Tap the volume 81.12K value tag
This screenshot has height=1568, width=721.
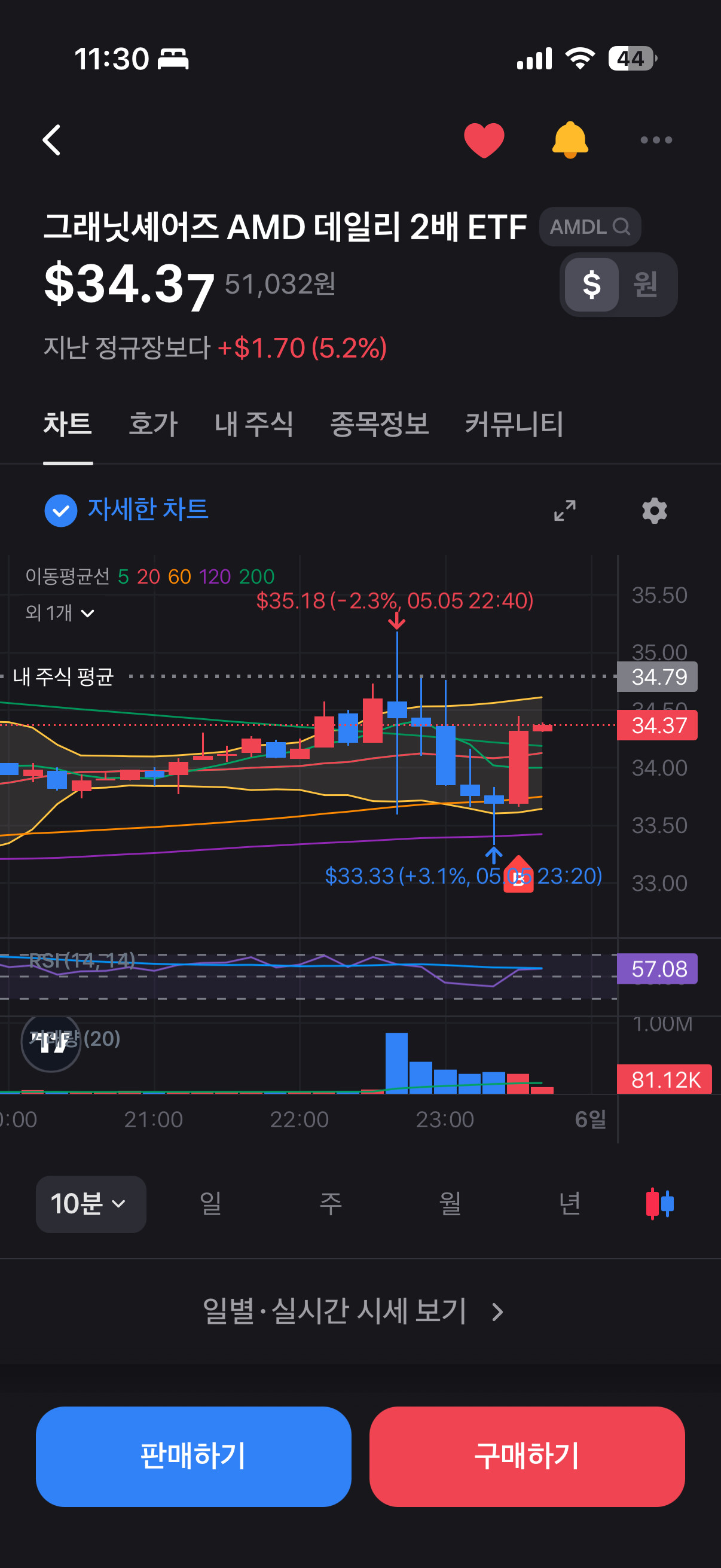(664, 1080)
